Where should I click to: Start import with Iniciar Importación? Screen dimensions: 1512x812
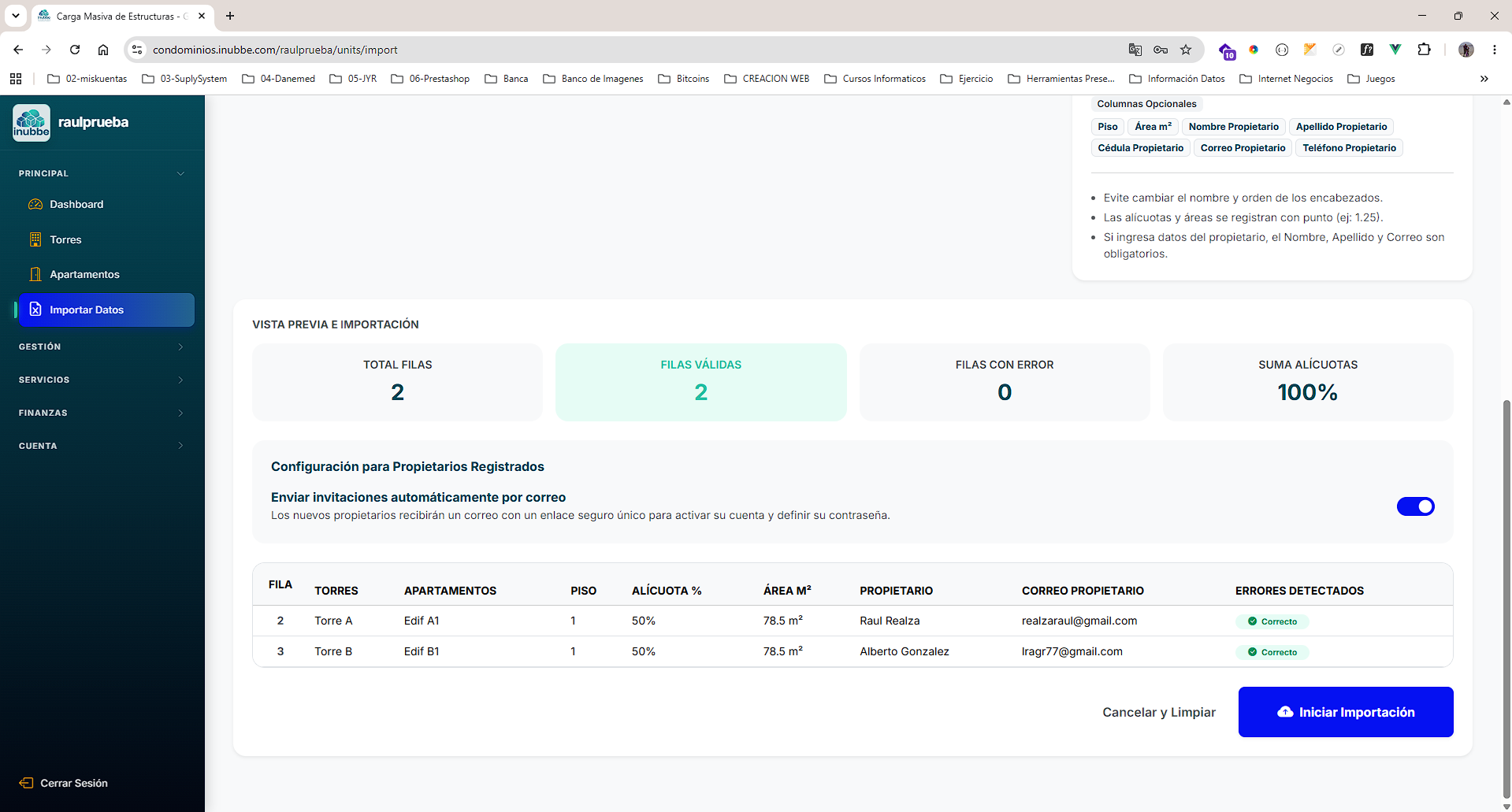tap(1346, 712)
